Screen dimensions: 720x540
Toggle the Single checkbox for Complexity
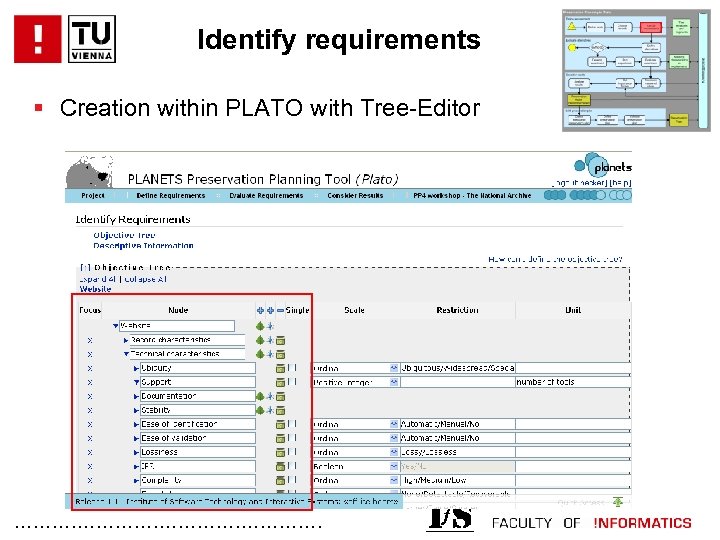292,480
